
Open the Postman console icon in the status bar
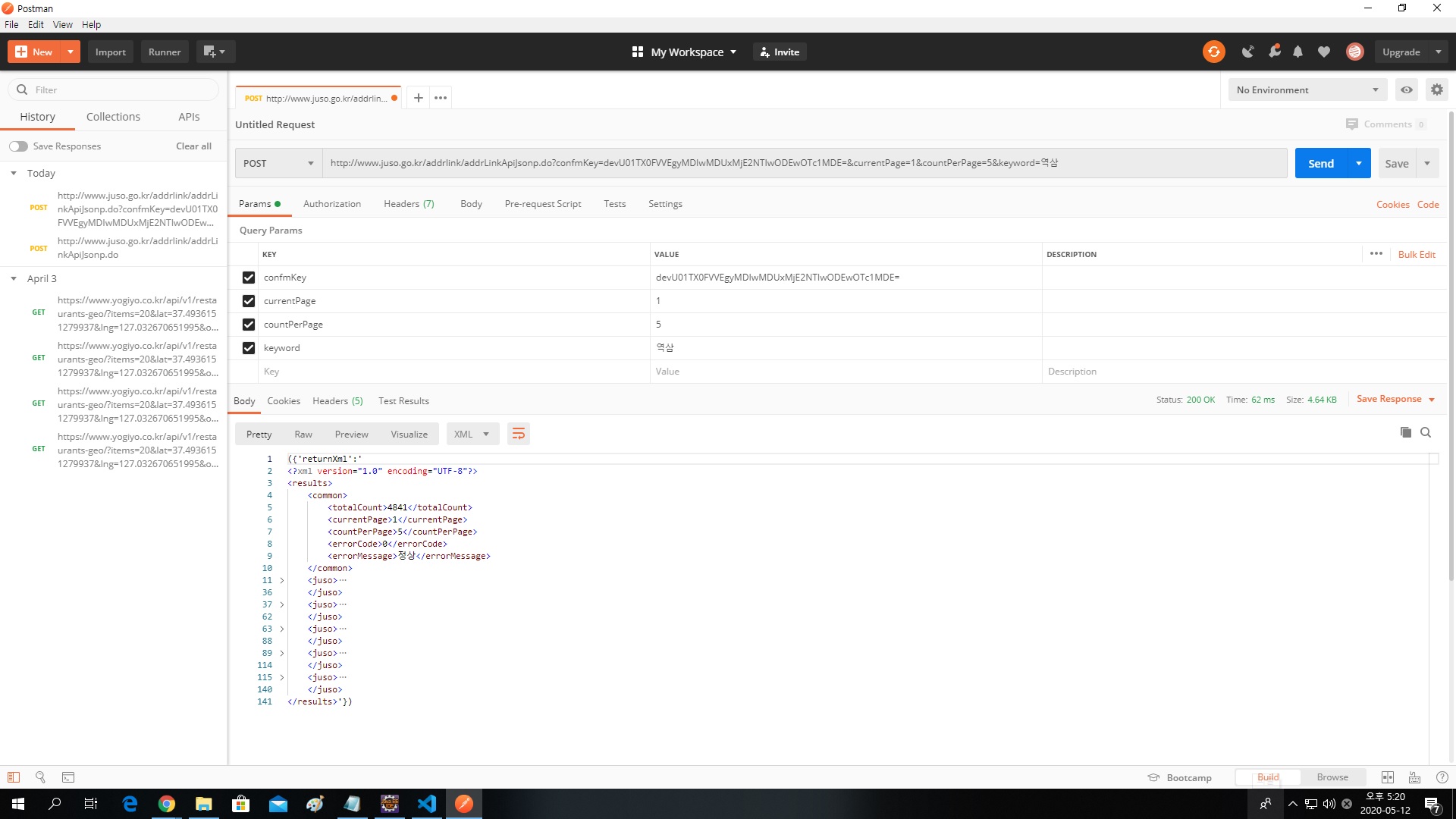coord(68,777)
